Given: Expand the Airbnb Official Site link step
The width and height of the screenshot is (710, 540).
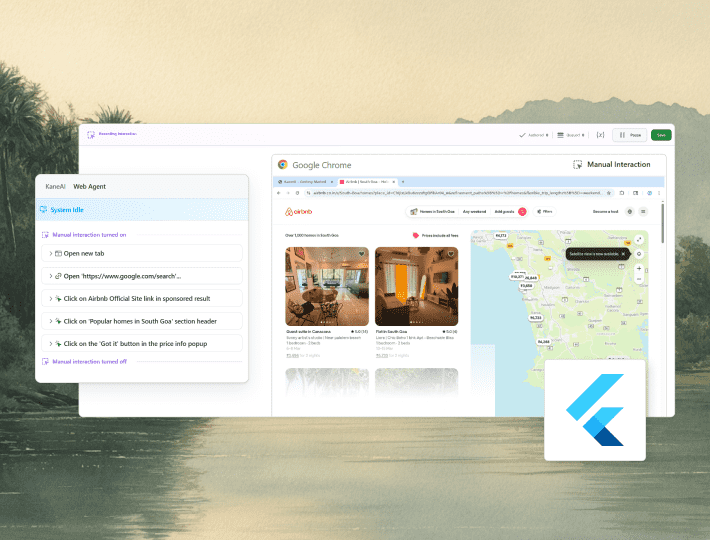Looking at the screenshot, I should (x=142, y=299).
